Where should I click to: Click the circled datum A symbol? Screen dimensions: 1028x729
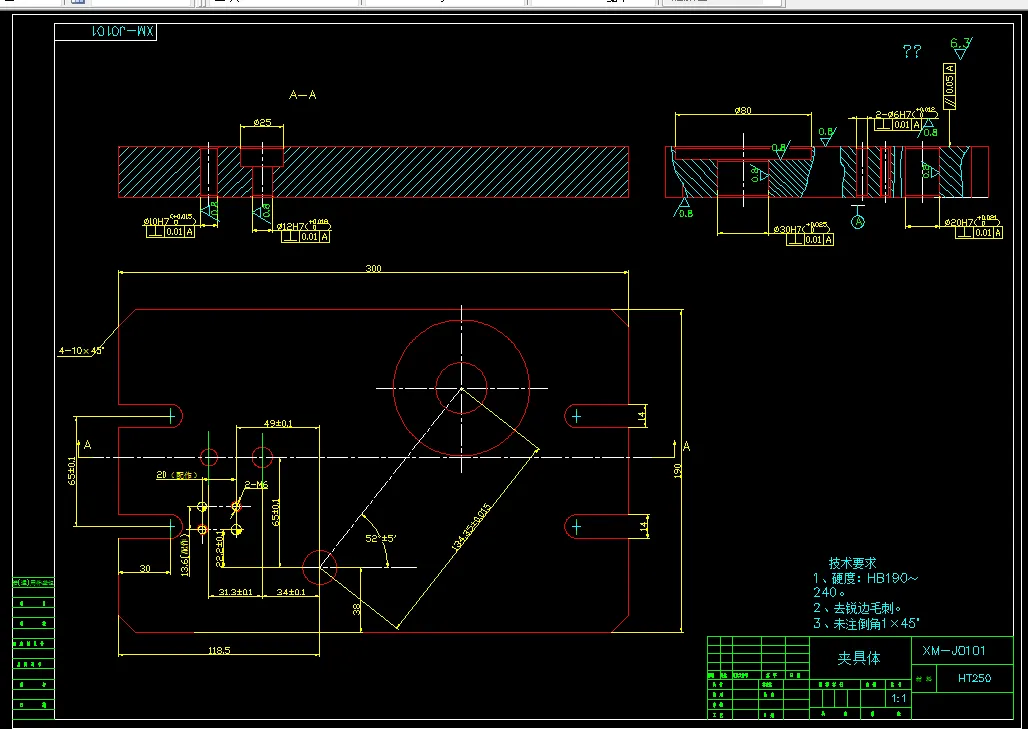click(858, 222)
